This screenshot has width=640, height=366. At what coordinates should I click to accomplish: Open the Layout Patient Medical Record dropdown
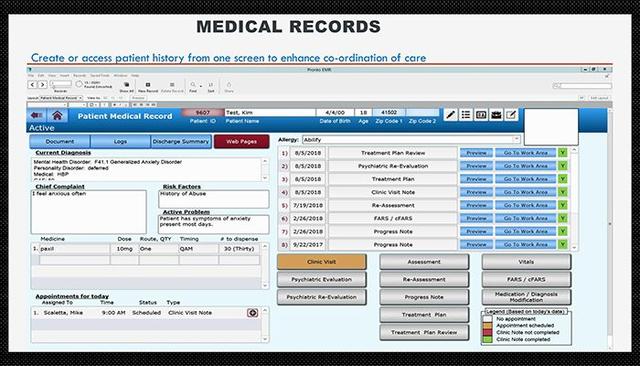(61, 98)
